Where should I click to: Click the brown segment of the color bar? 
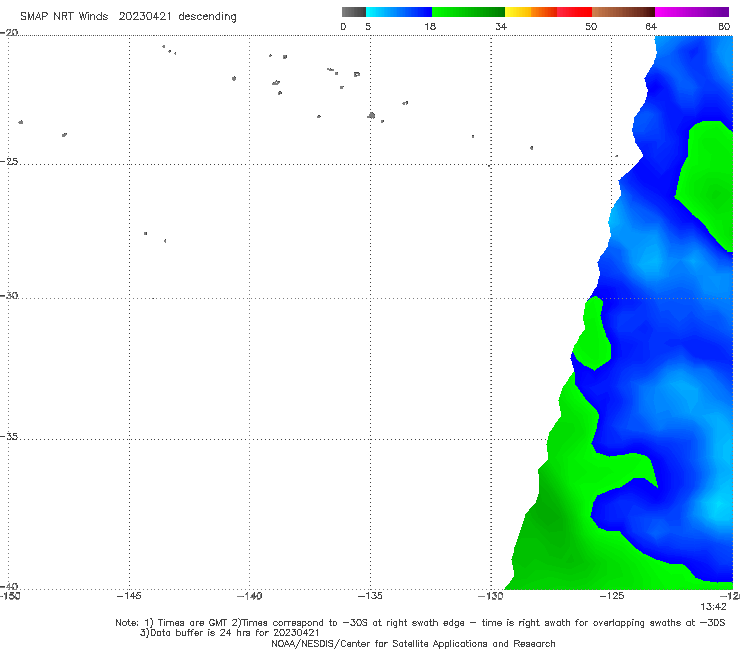[623, 12]
